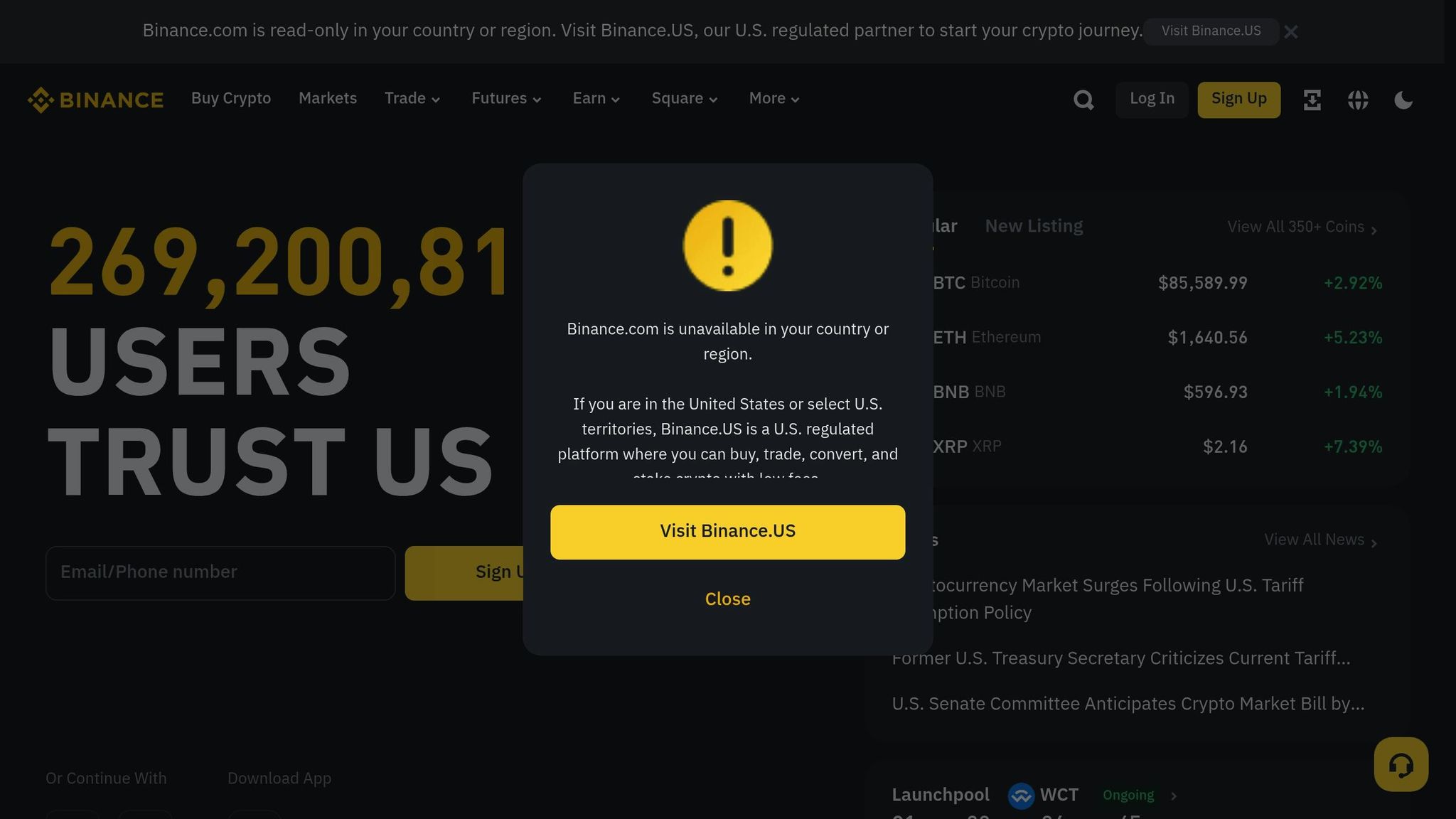Toggle dark mode with the moon icon
The height and width of the screenshot is (819, 1456).
point(1404,100)
